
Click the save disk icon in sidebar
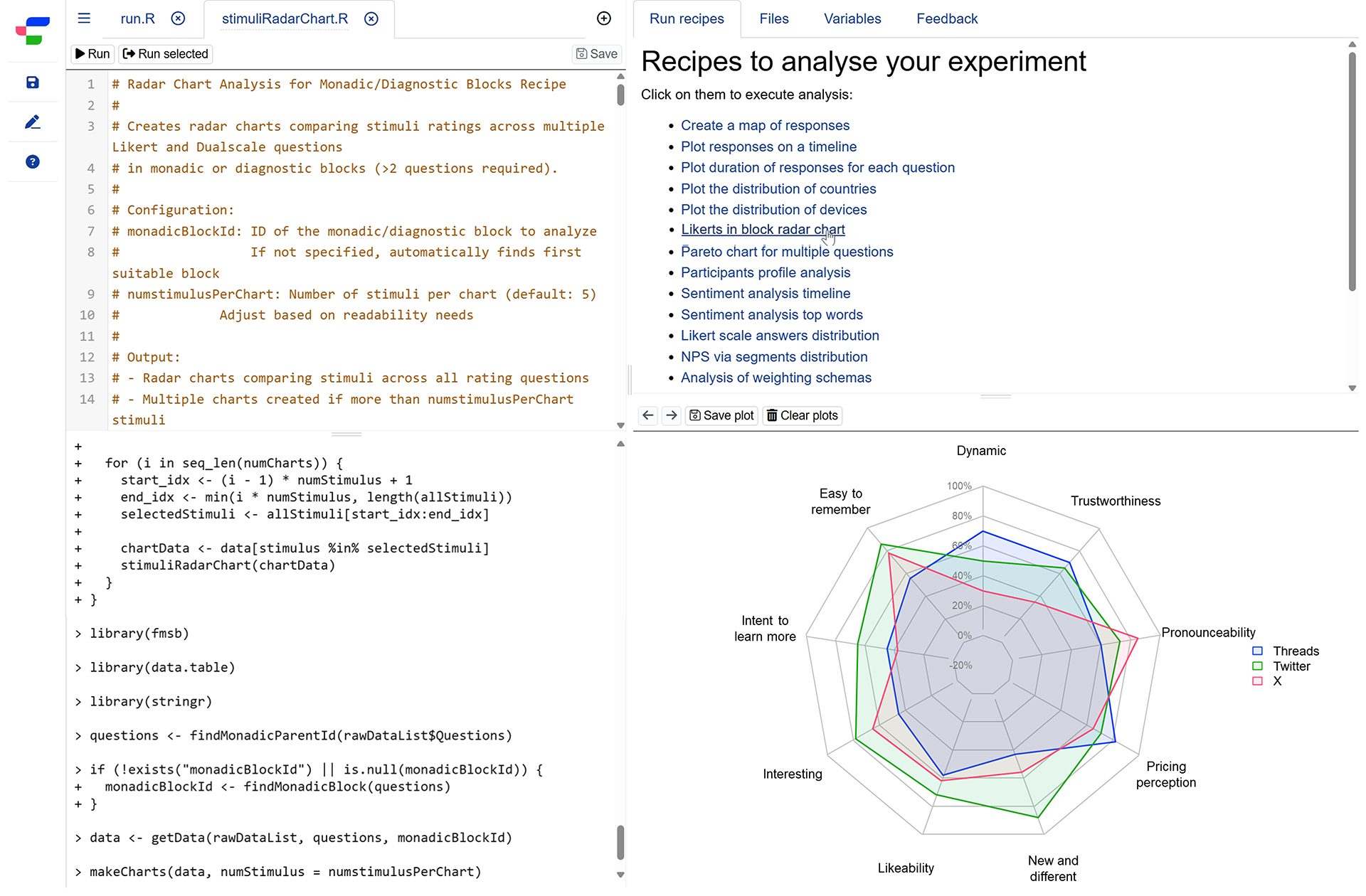point(33,82)
